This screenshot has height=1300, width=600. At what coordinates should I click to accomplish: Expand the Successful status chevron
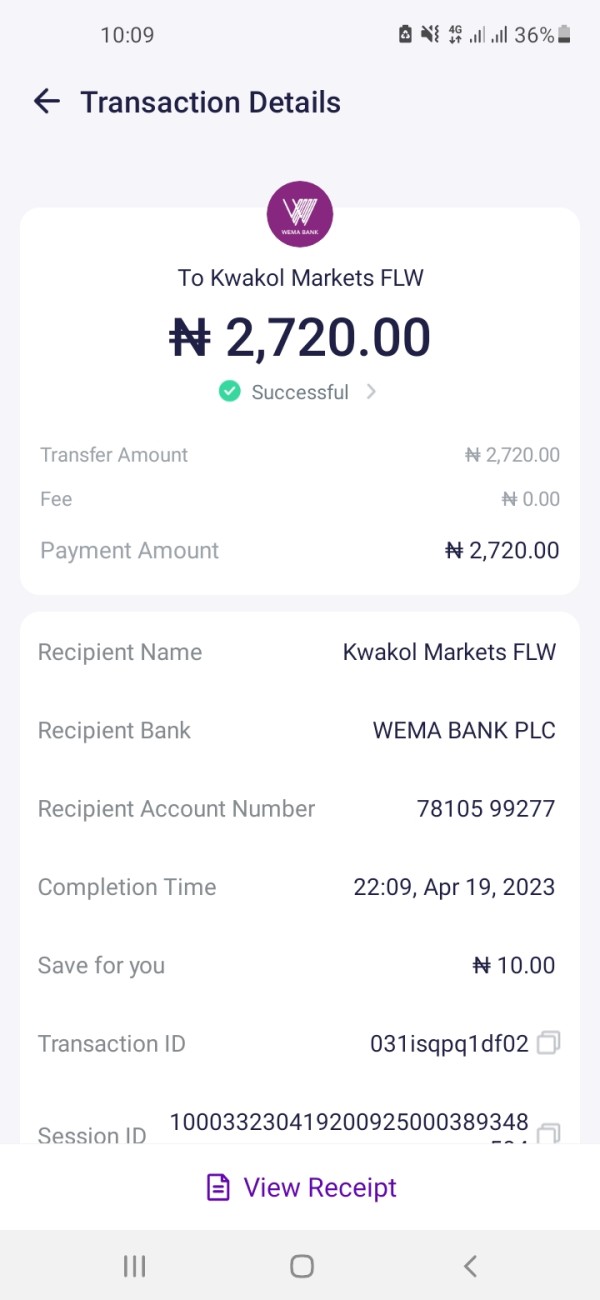pos(371,392)
